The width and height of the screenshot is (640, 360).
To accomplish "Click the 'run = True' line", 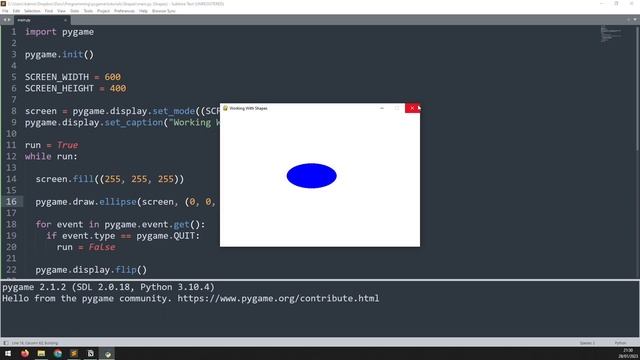I will (x=51, y=145).
